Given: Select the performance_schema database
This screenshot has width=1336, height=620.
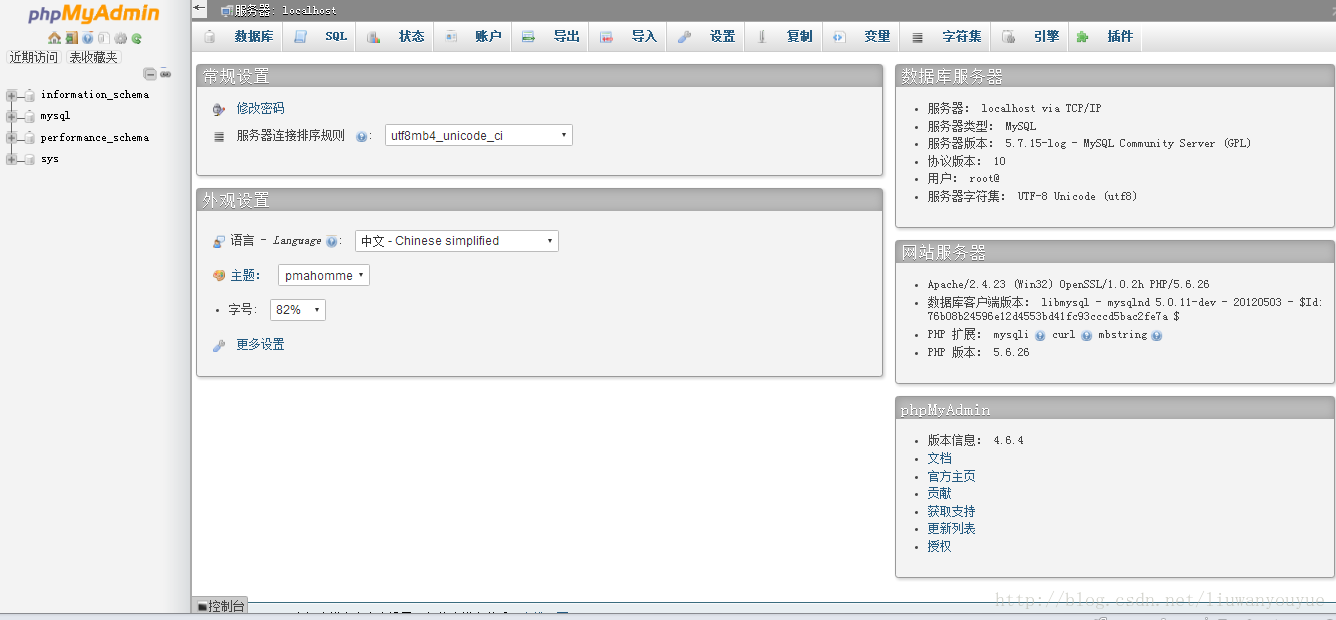Looking at the screenshot, I should (94, 138).
